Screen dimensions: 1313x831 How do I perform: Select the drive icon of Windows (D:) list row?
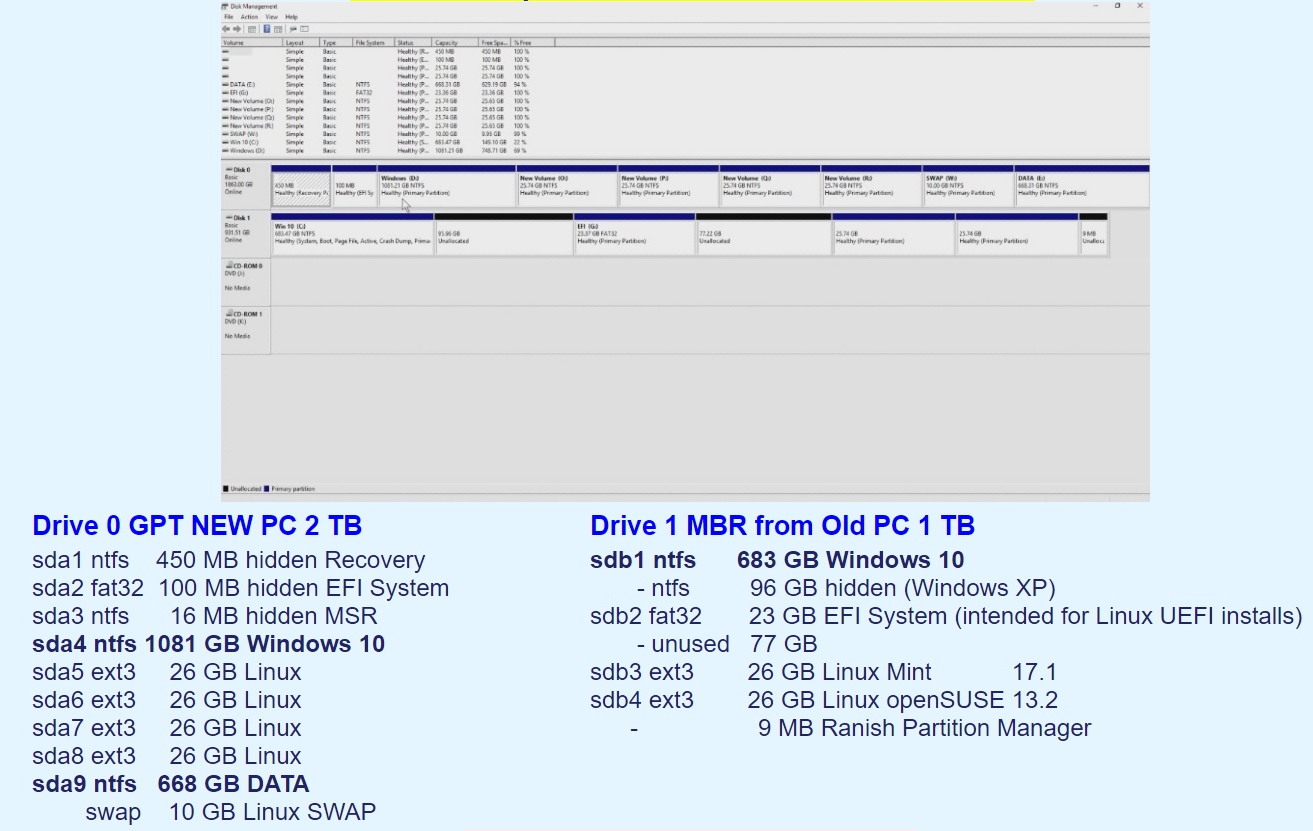point(225,151)
